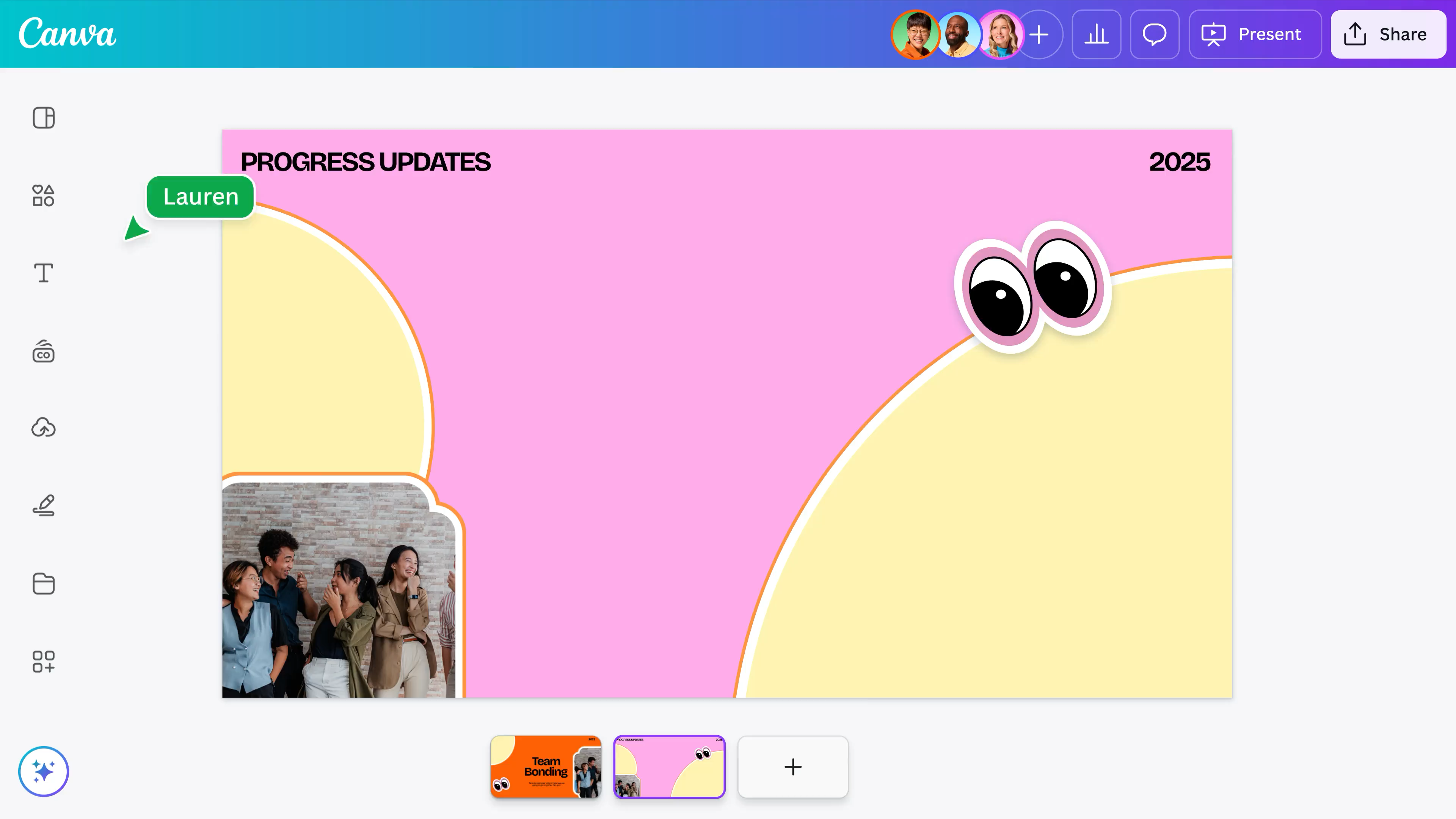Select the Progress Updates slide thumbnail
1456x819 pixels.
tap(670, 767)
